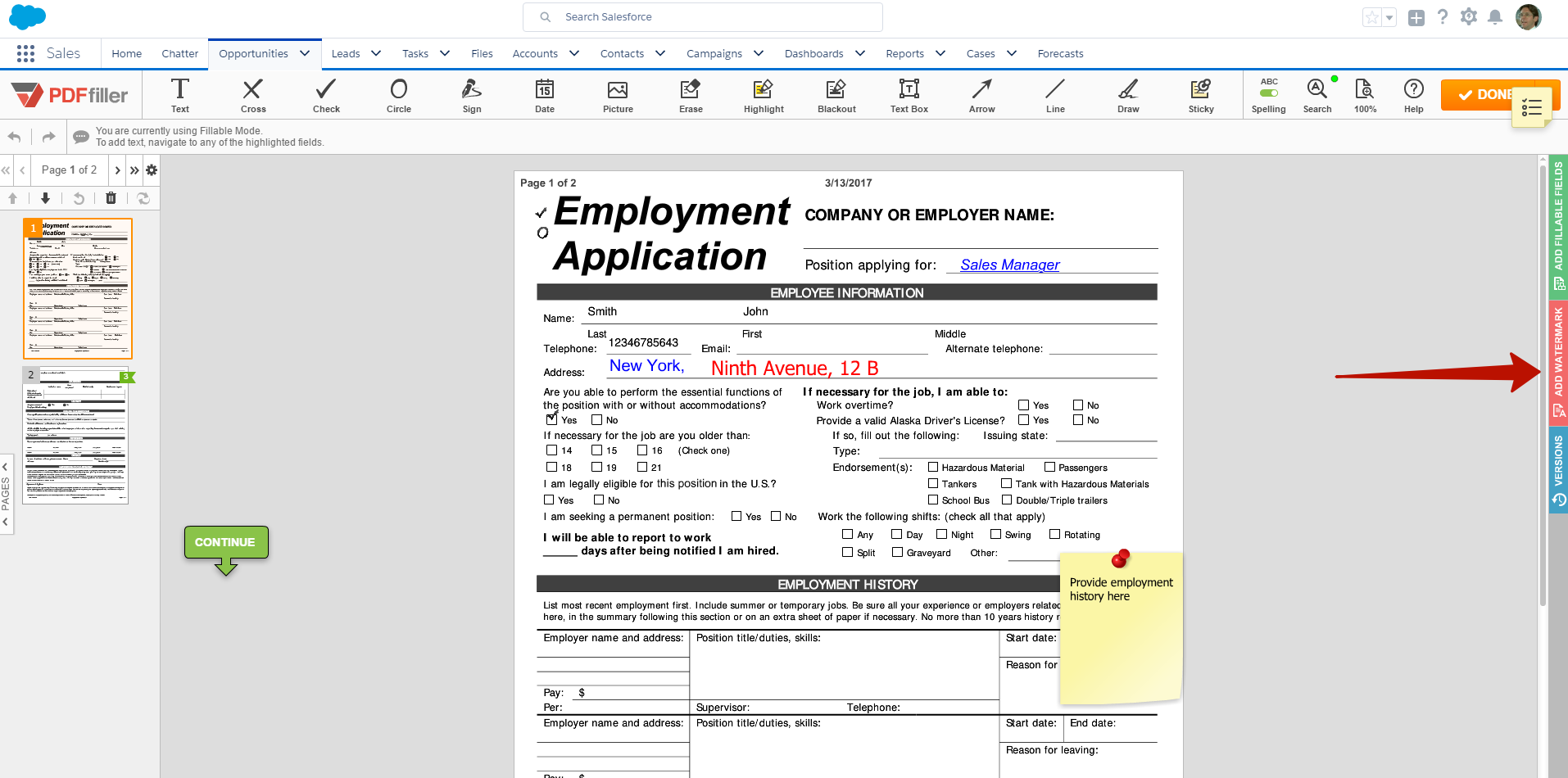Collapse the PAGES panel
1568x778 pixels.
pyautogui.click(x=6, y=494)
